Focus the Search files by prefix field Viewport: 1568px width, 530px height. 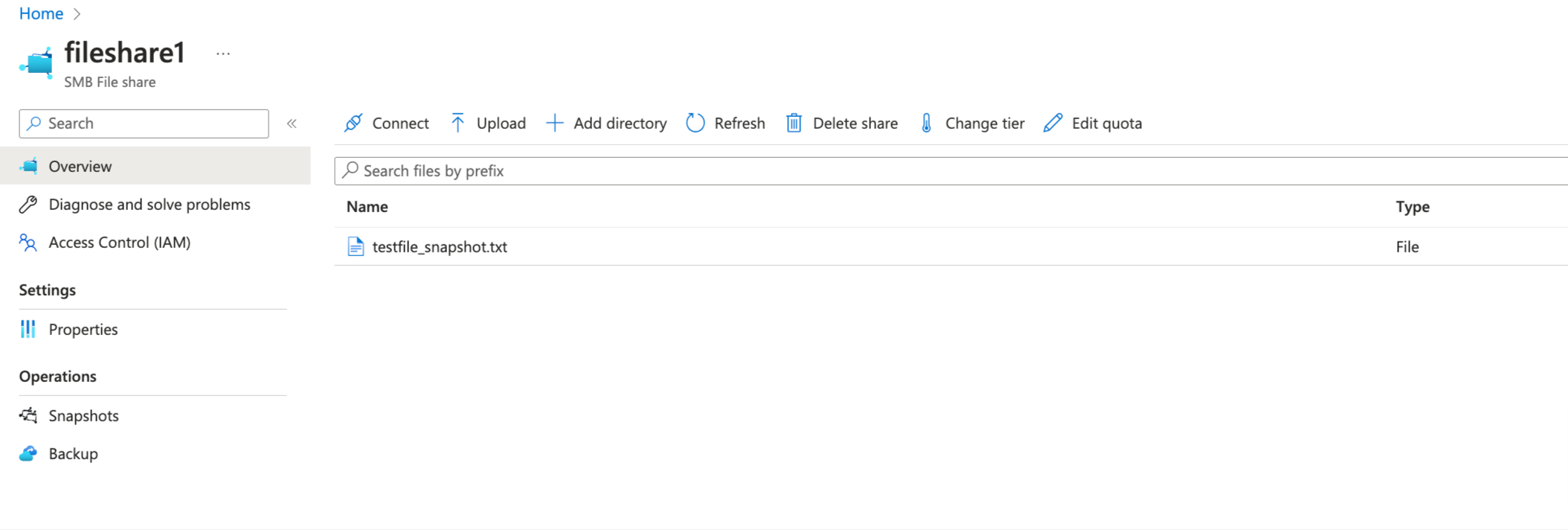click(x=951, y=170)
